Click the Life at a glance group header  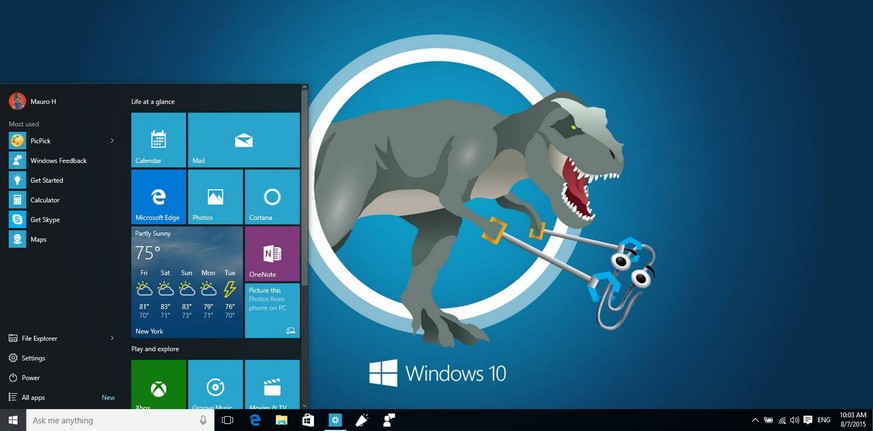(x=153, y=102)
